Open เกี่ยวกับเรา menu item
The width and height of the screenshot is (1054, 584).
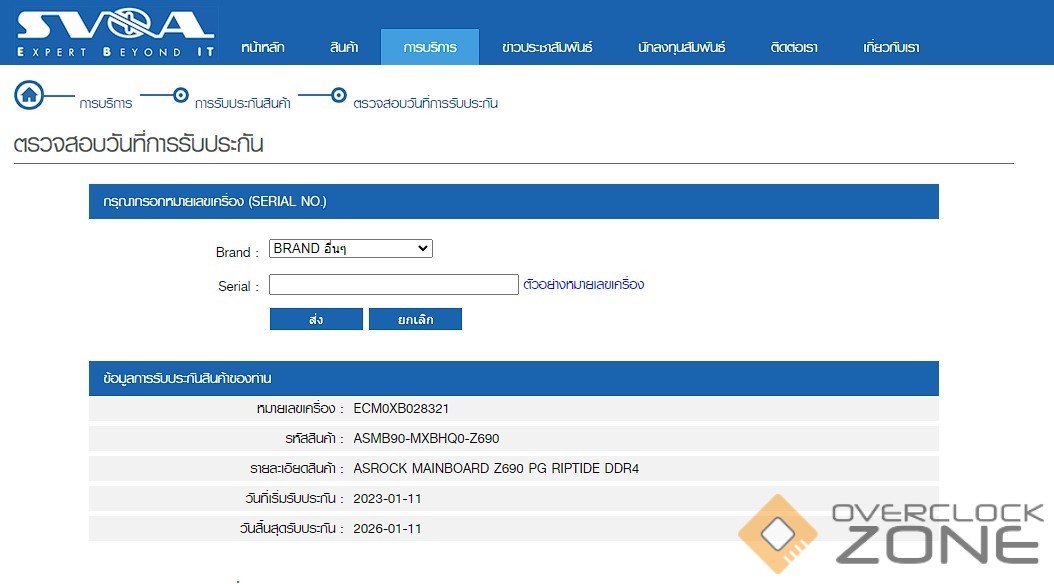pos(891,47)
